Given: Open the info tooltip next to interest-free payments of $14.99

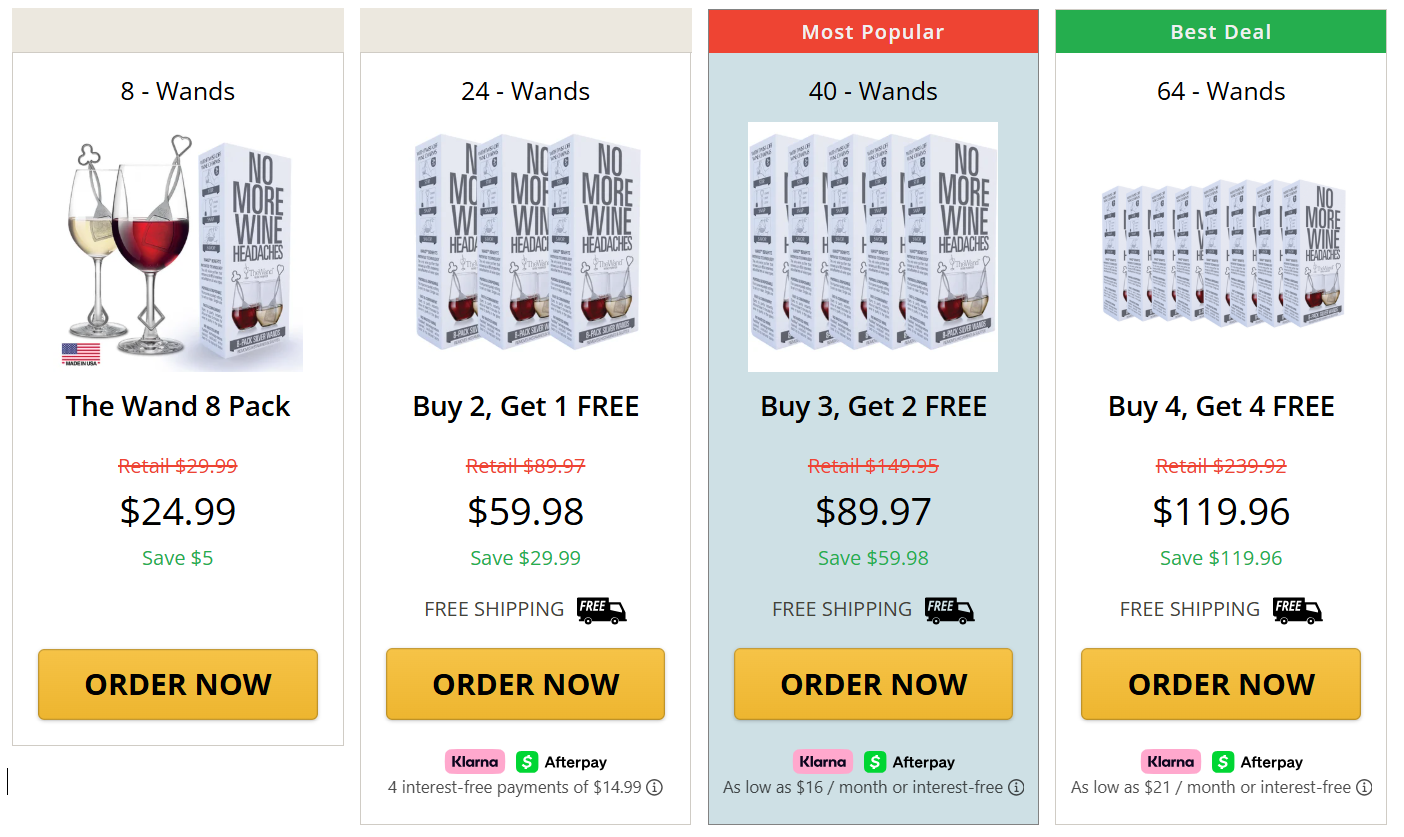Looking at the screenshot, I should tap(654, 787).
